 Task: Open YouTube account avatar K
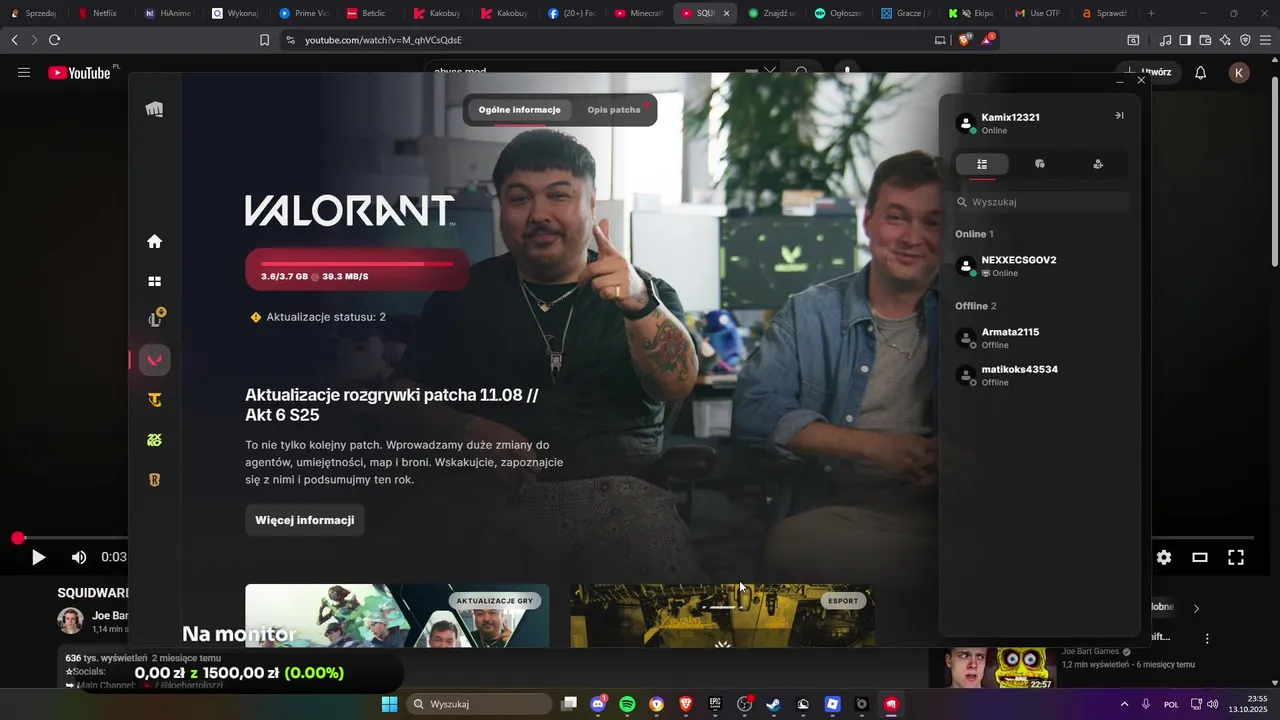[x=1239, y=72]
